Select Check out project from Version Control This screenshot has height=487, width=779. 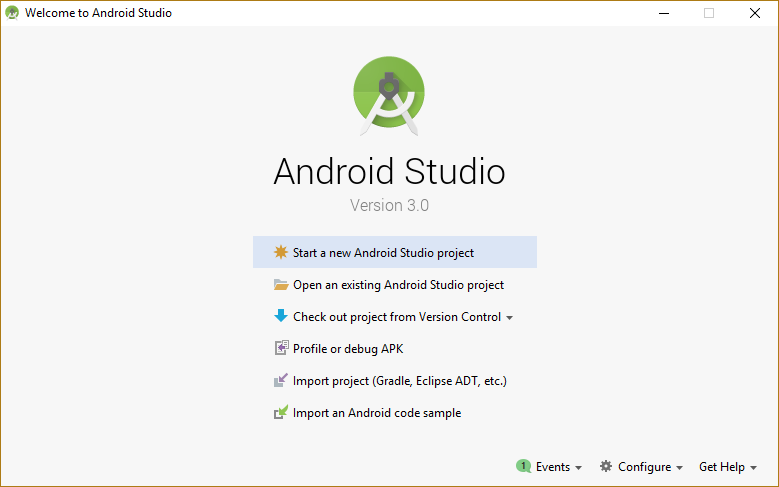point(397,317)
